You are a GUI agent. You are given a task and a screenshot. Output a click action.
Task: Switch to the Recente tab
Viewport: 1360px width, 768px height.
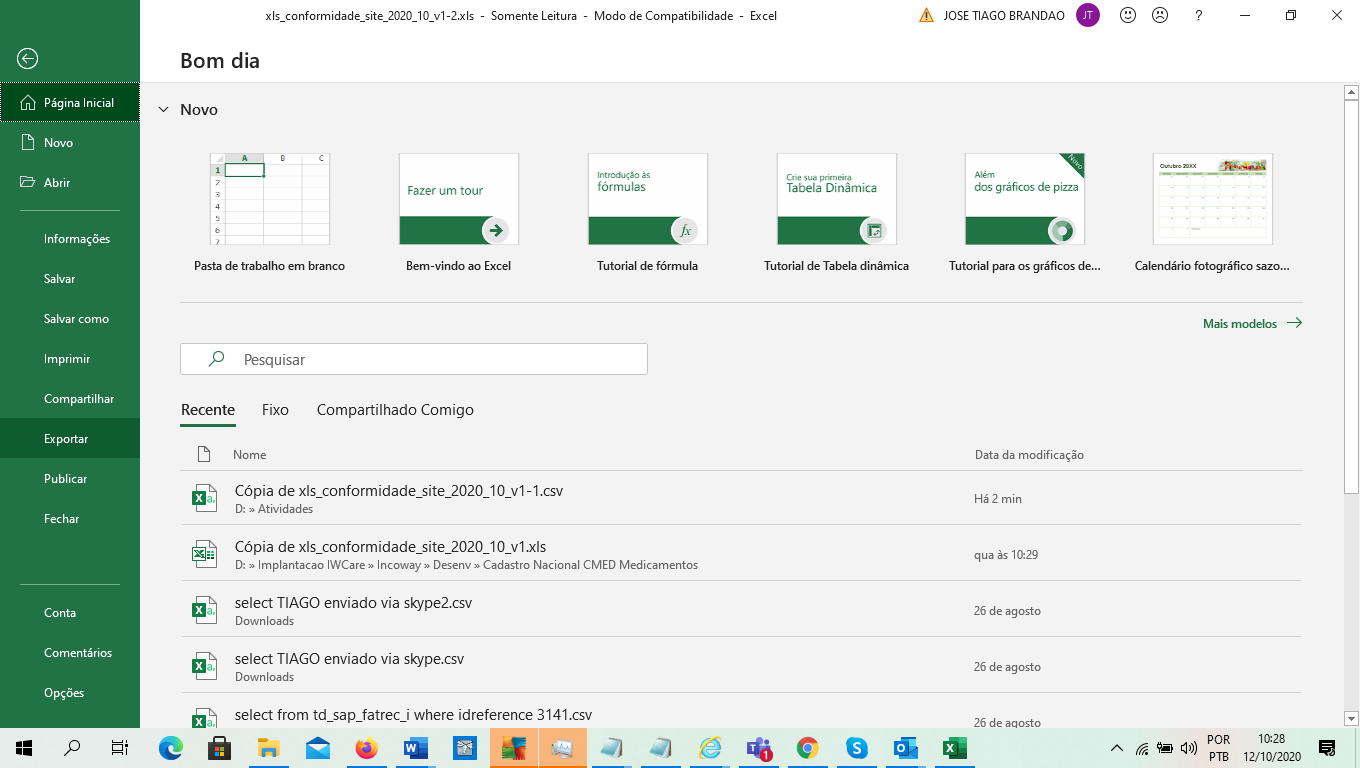[208, 410]
